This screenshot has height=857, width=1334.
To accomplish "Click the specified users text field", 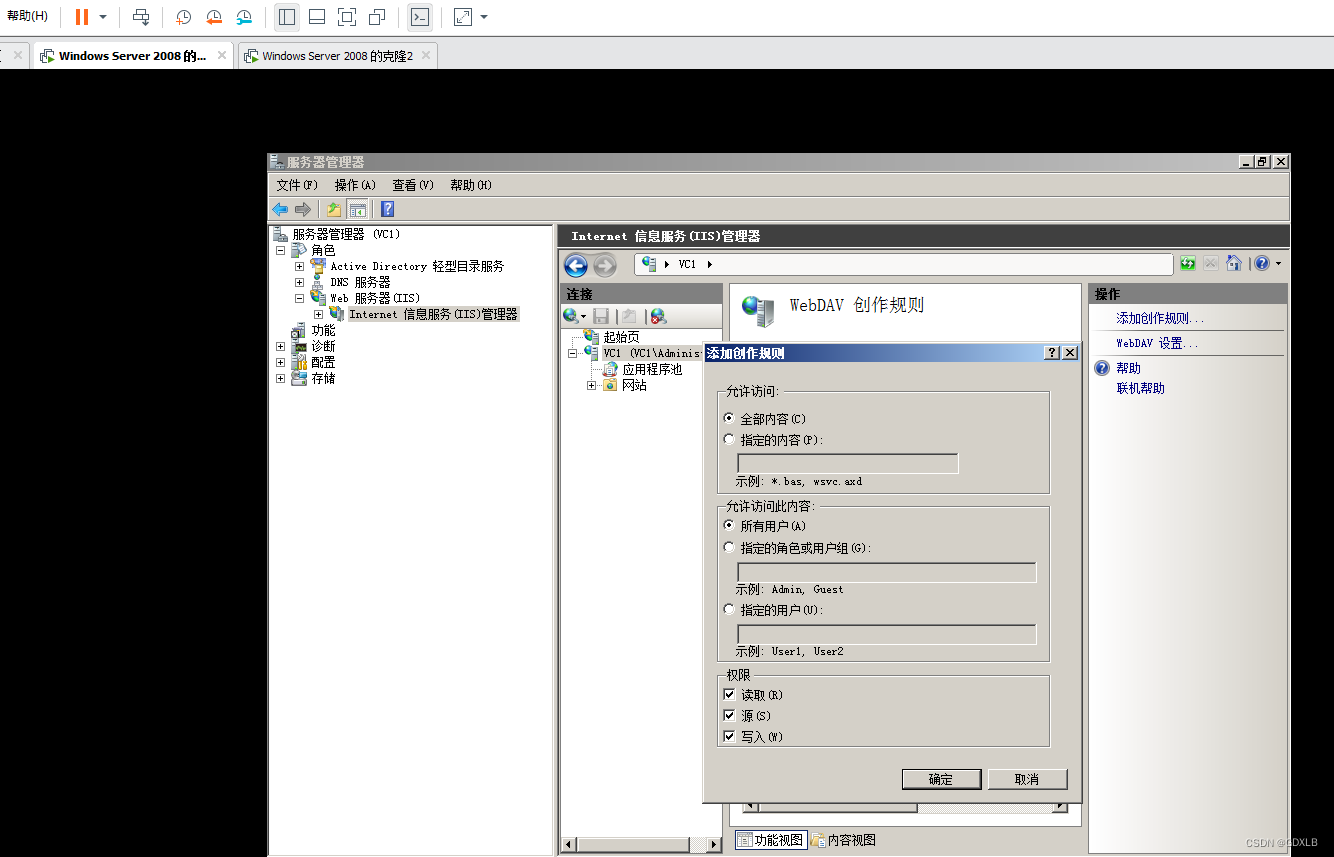I will [887, 634].
